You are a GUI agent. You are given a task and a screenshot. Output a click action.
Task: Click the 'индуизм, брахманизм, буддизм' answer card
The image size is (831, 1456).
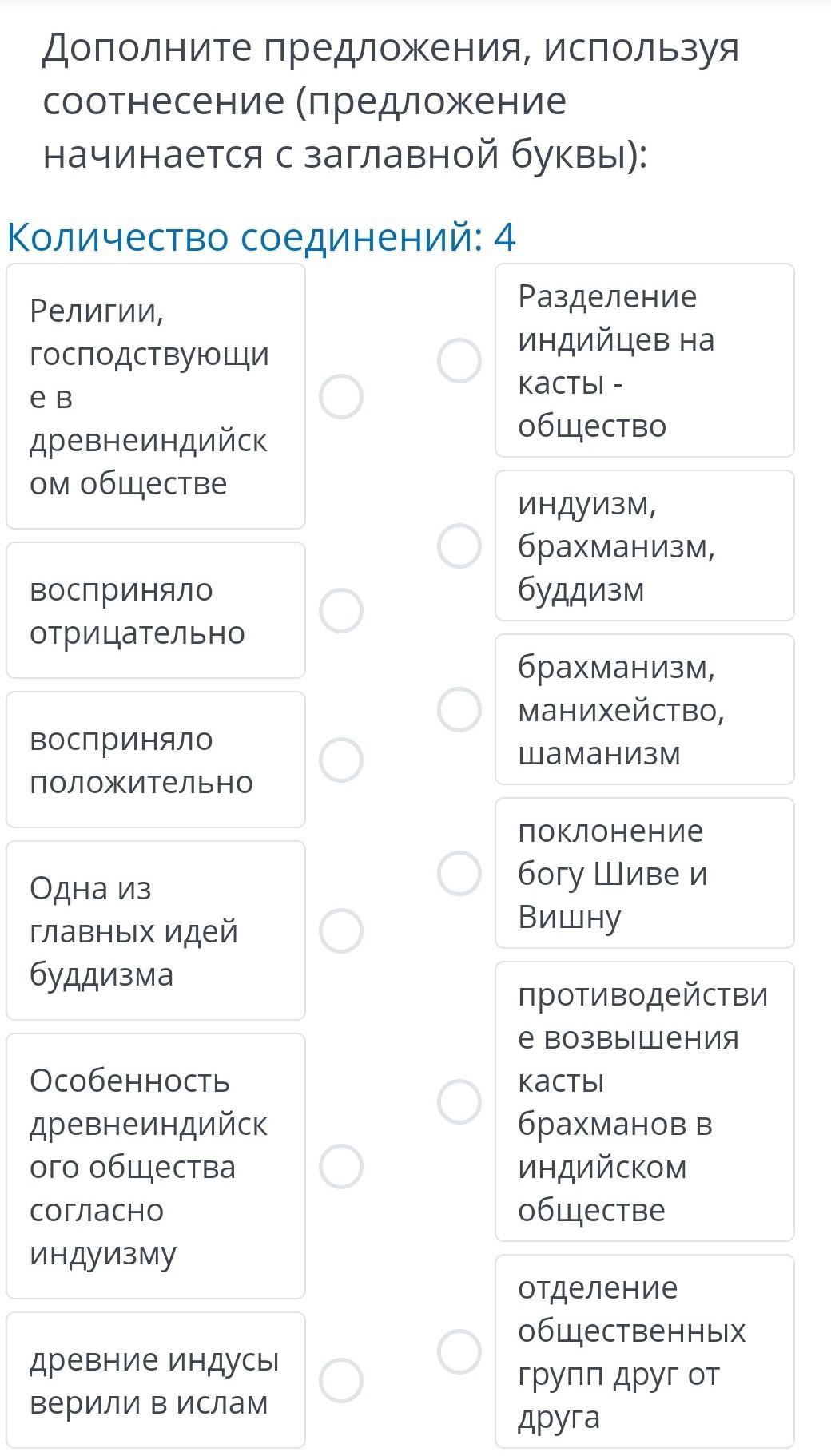pyautogui.click(x=644, y=546)
